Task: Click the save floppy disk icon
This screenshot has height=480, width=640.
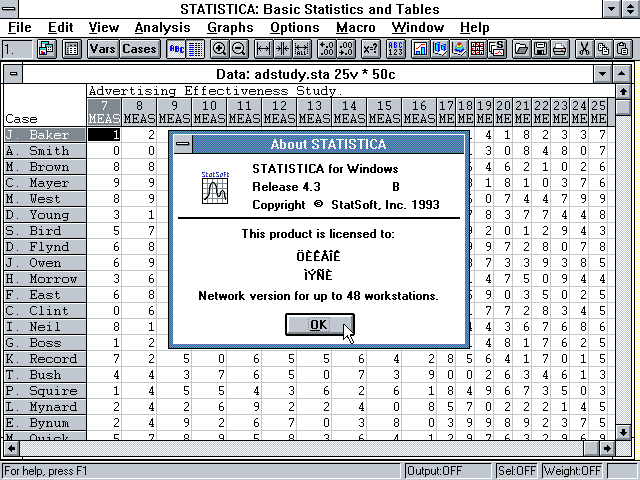Action: pyautogui.click(x=540, y=49)
